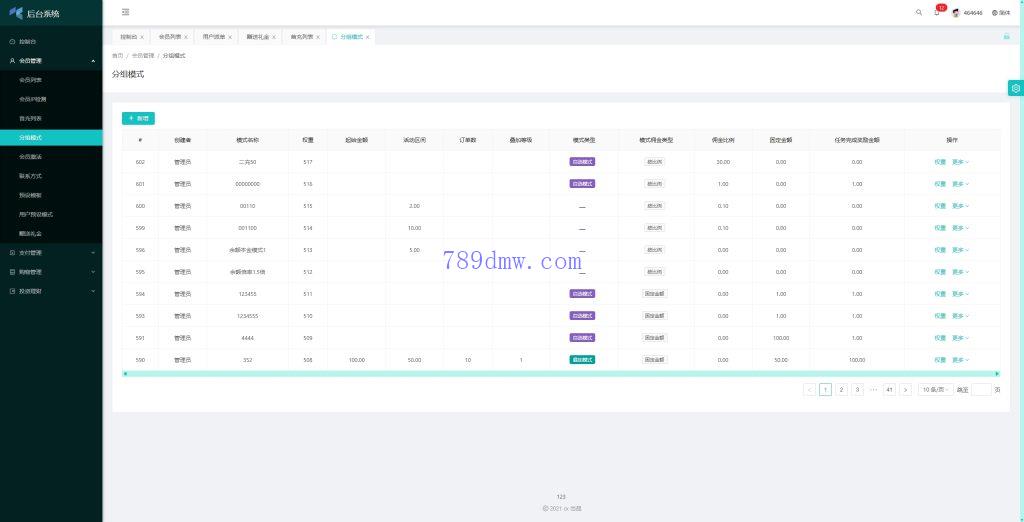
Task: Click the 新增 add button
Action: [138, 118]
